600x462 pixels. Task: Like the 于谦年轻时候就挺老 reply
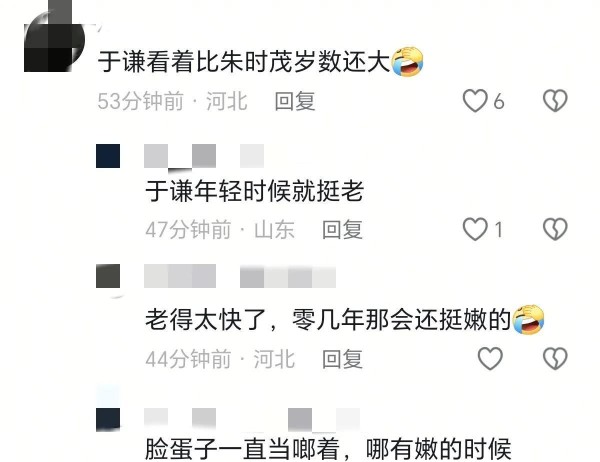(x=475, y=229)
